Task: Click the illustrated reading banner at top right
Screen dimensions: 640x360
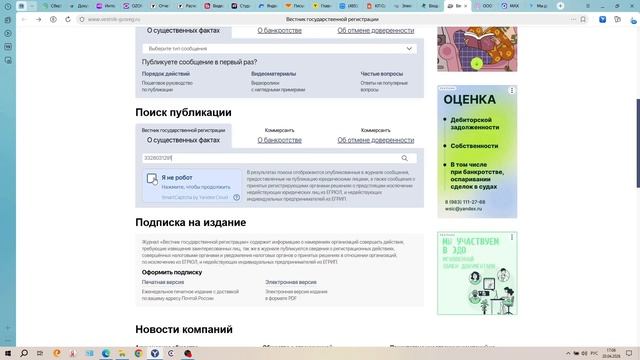Action: [477, 49]
